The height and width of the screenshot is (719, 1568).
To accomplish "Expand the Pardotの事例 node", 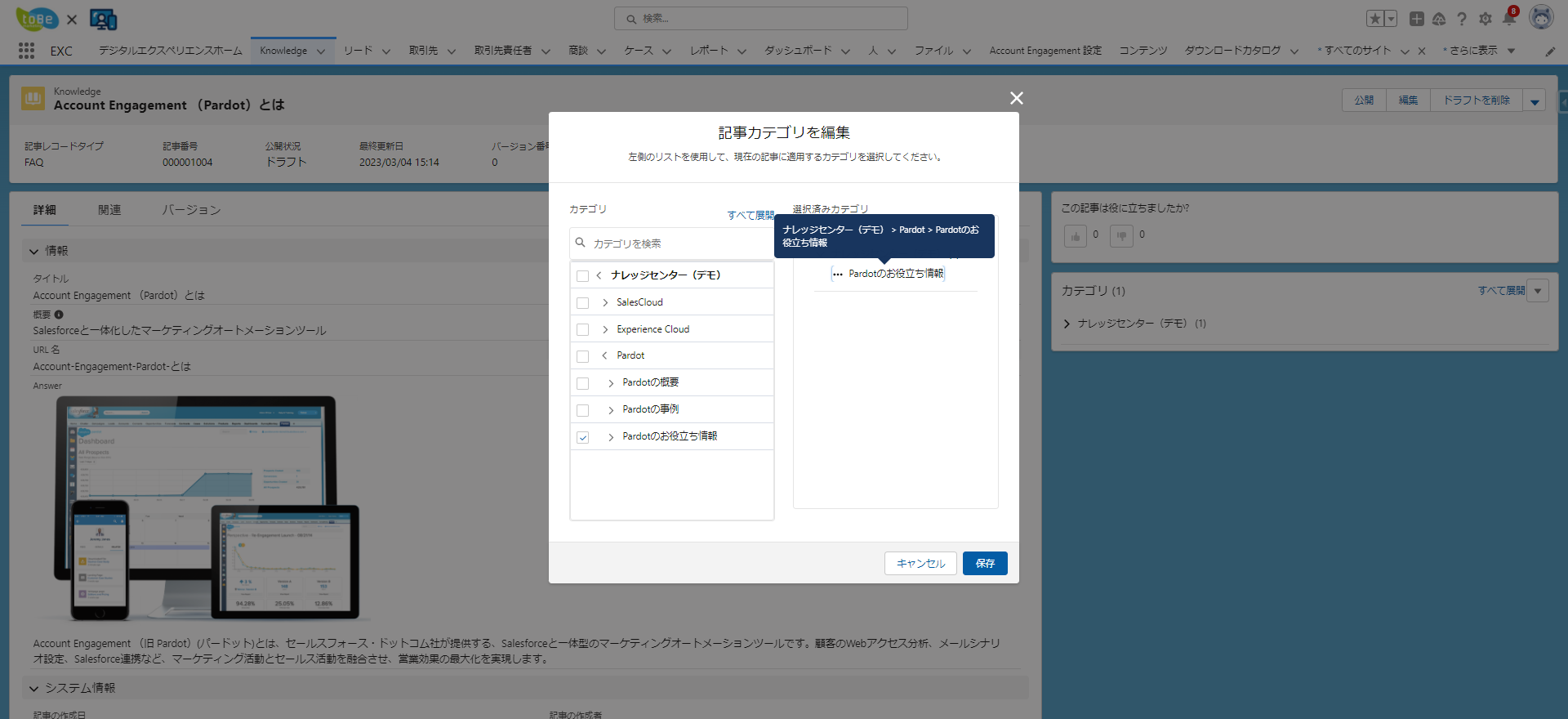I will pos(611,410).
